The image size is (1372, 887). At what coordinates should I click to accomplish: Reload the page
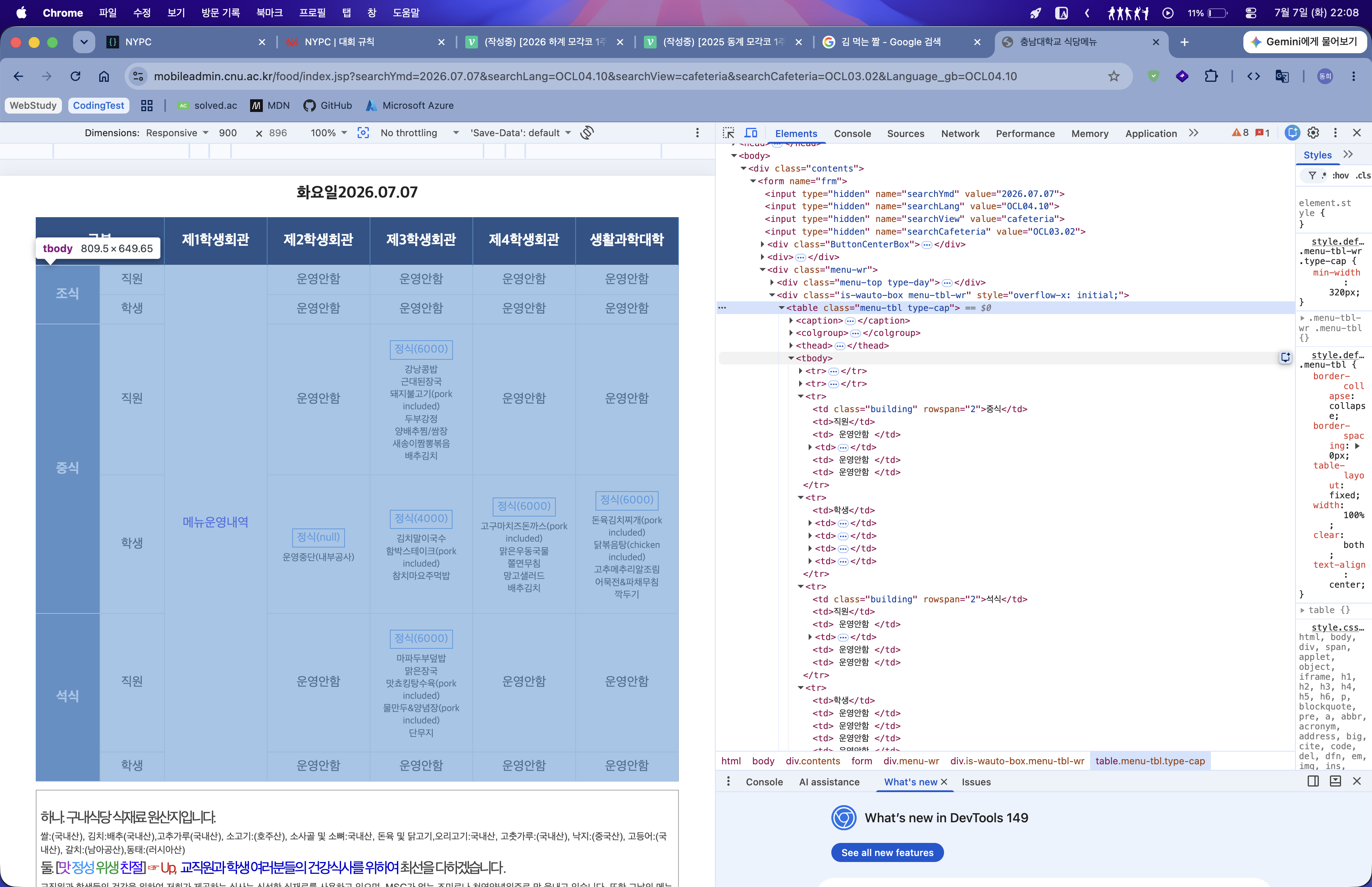[x=75, y=77]
